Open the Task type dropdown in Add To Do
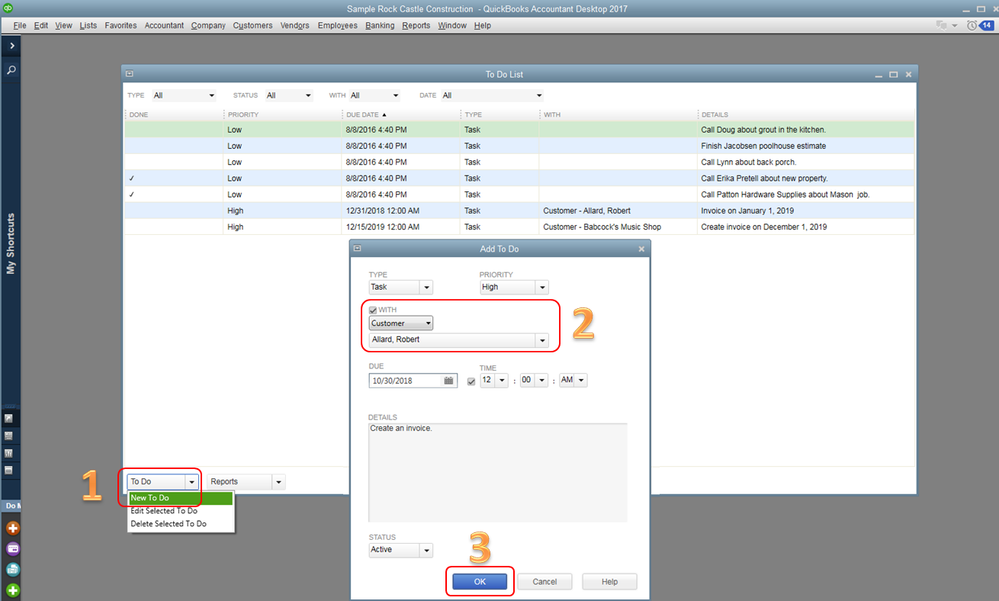Viewport: 999px width, 601px height. tap(426, 287)
